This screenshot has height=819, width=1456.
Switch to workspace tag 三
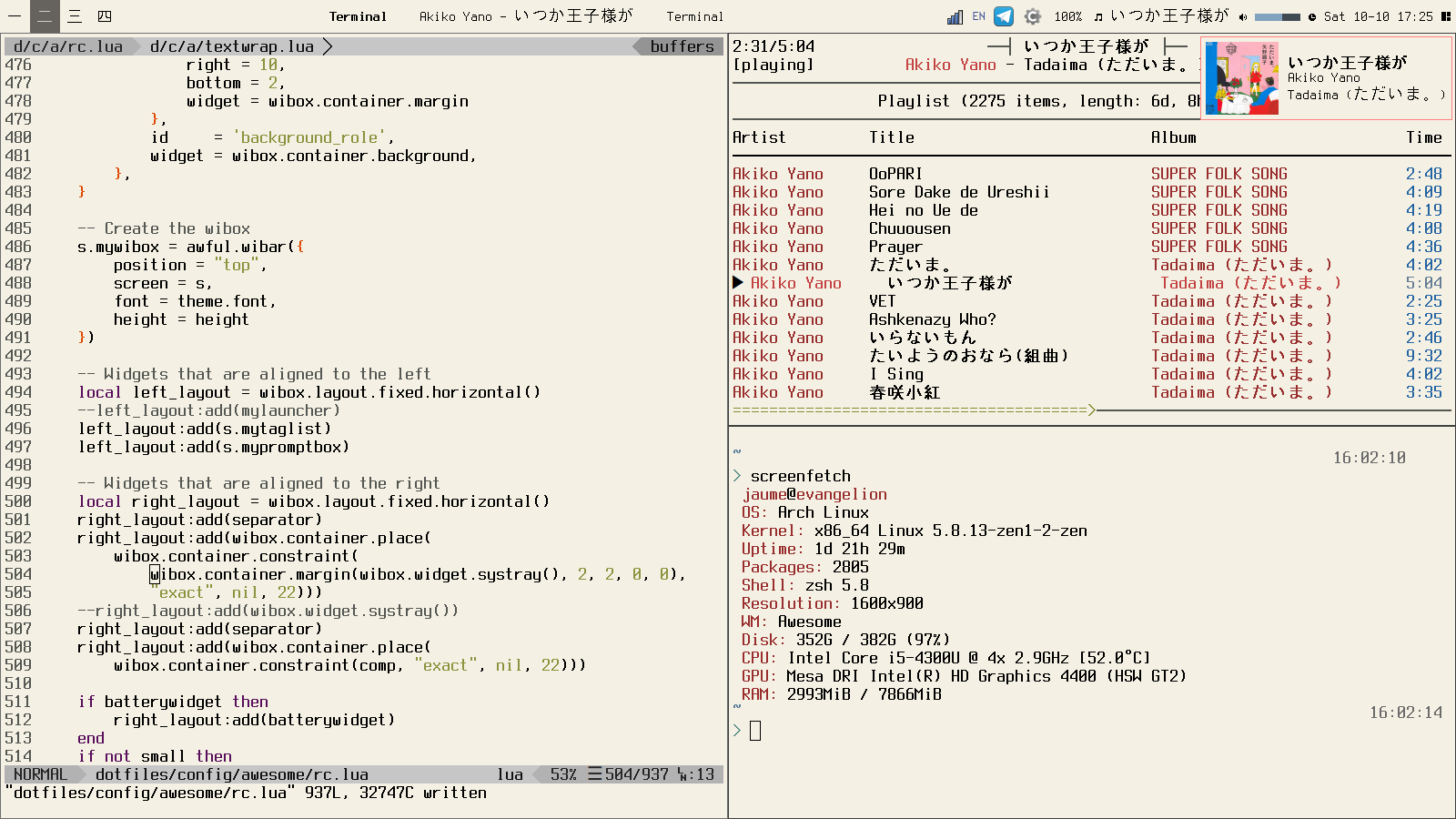click(75, 16)
